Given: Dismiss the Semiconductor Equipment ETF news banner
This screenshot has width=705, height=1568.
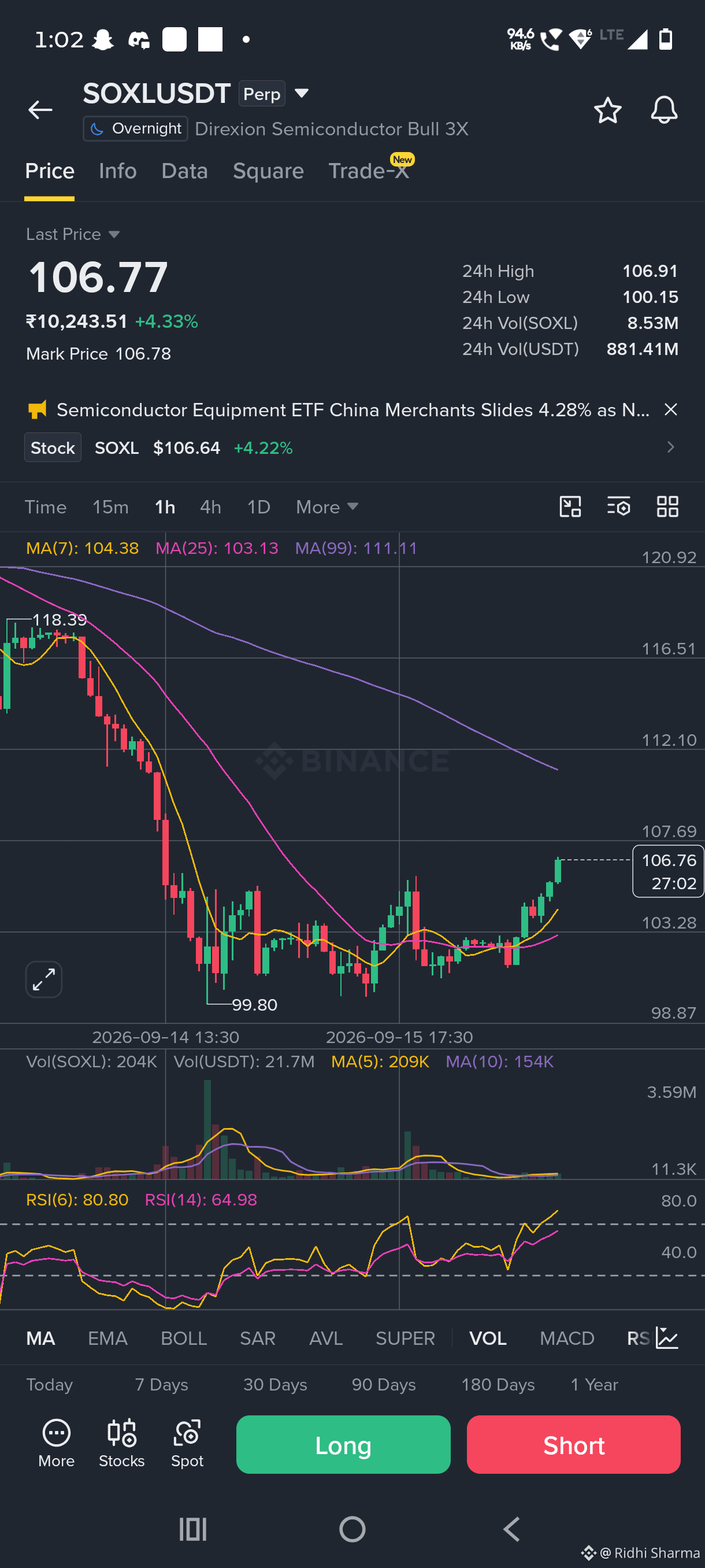Looking at the screenshot, I should click(670, 410).
